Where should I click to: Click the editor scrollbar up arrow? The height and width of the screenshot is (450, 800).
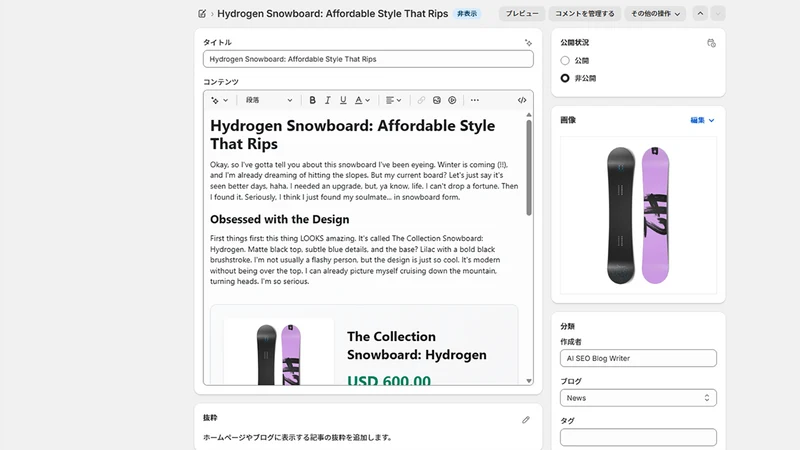[529, 115]
